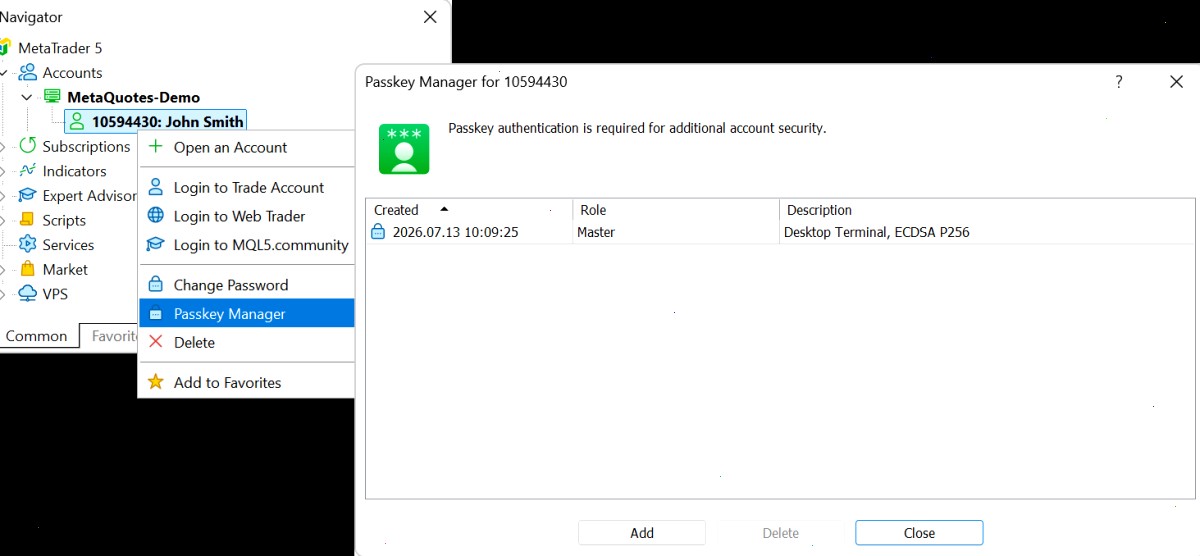Select the MetaQuotes-Demo server label
The image size is (1200, 556).
click(133, 97)
